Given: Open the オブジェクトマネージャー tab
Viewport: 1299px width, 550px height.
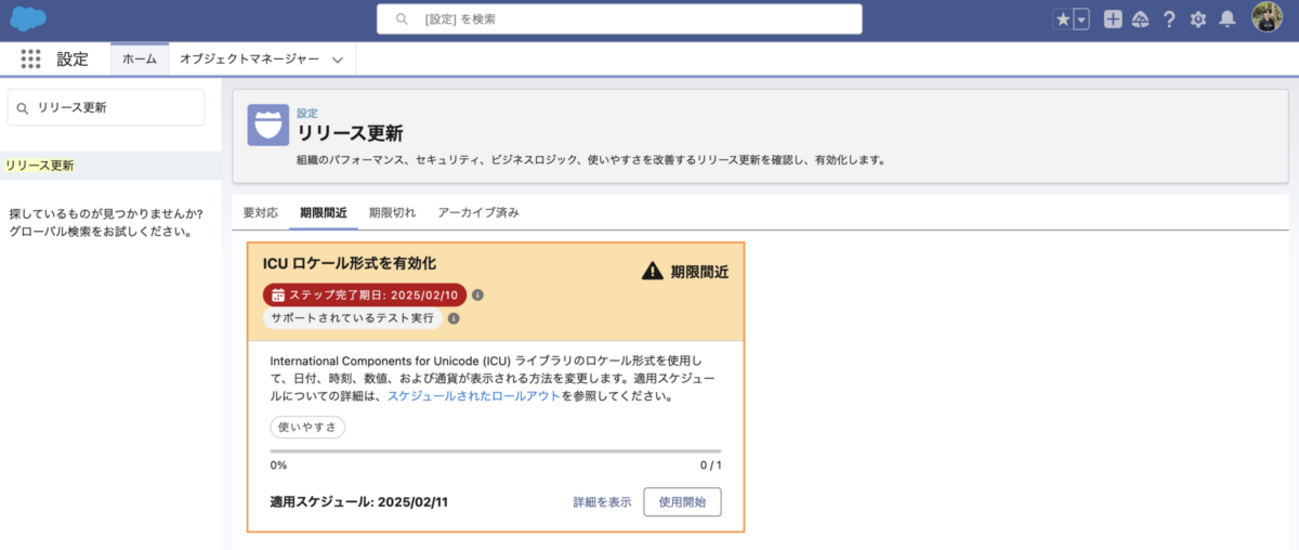Looking at the screenshot, I should [x=249, y=59].
